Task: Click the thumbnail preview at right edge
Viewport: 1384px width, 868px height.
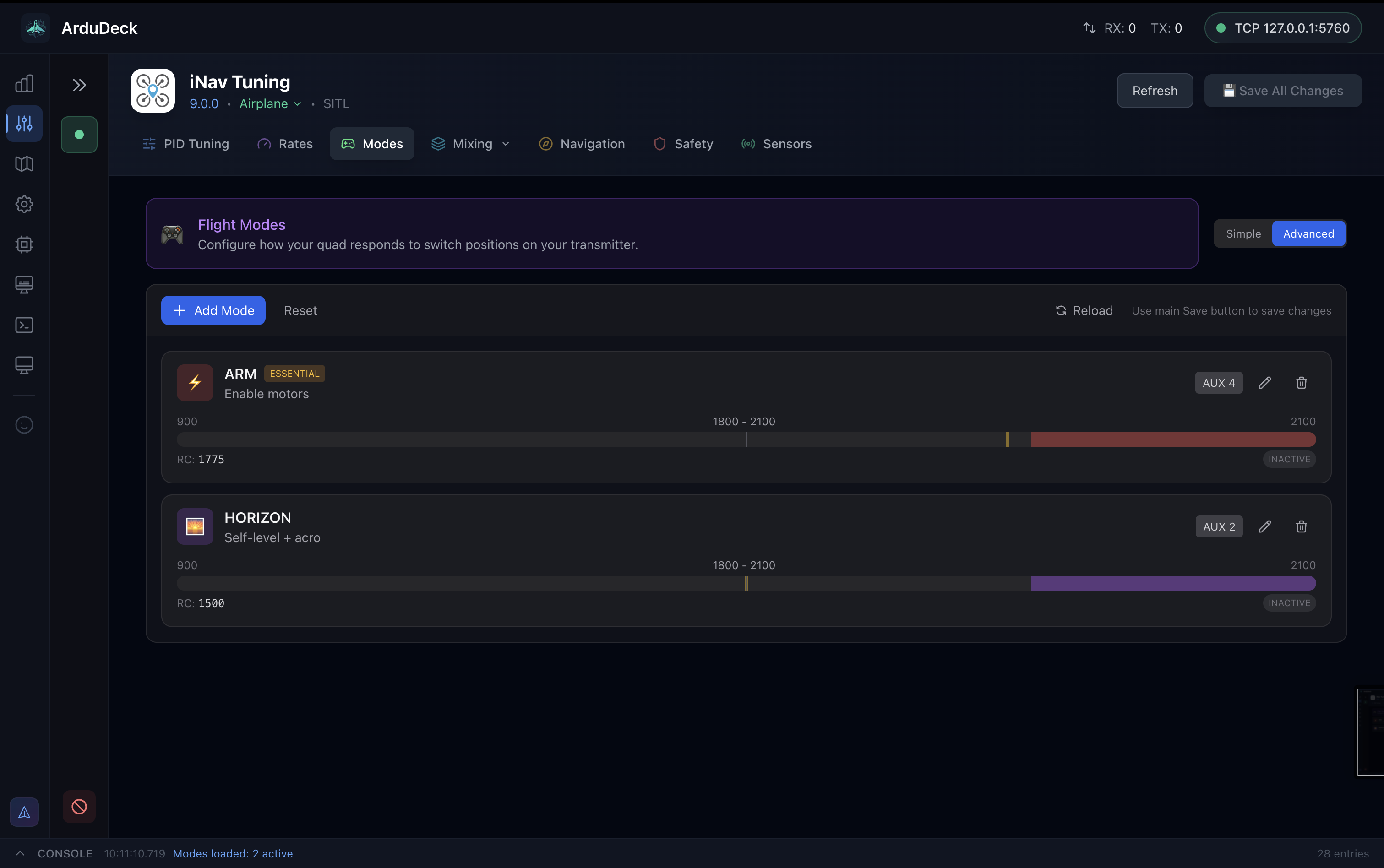Action: pos(1370,732)
